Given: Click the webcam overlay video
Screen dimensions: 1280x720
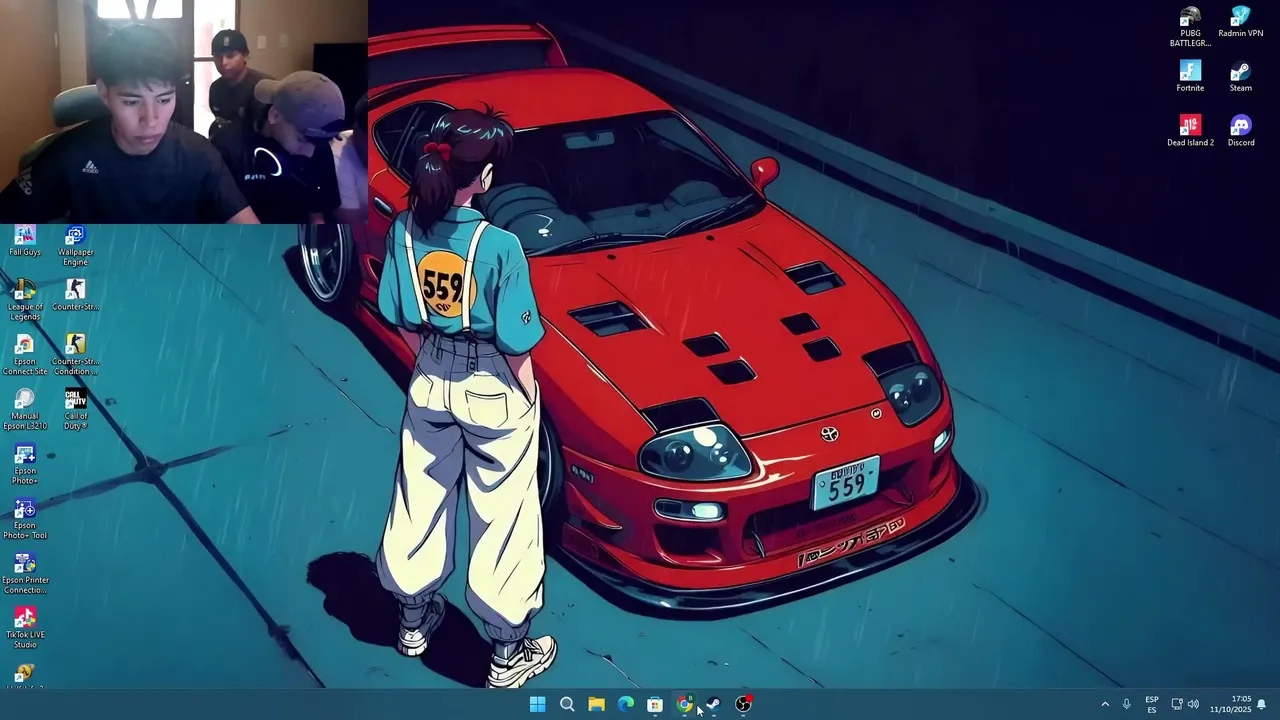Looking at the screenshot, I should (x=184, y=111).
